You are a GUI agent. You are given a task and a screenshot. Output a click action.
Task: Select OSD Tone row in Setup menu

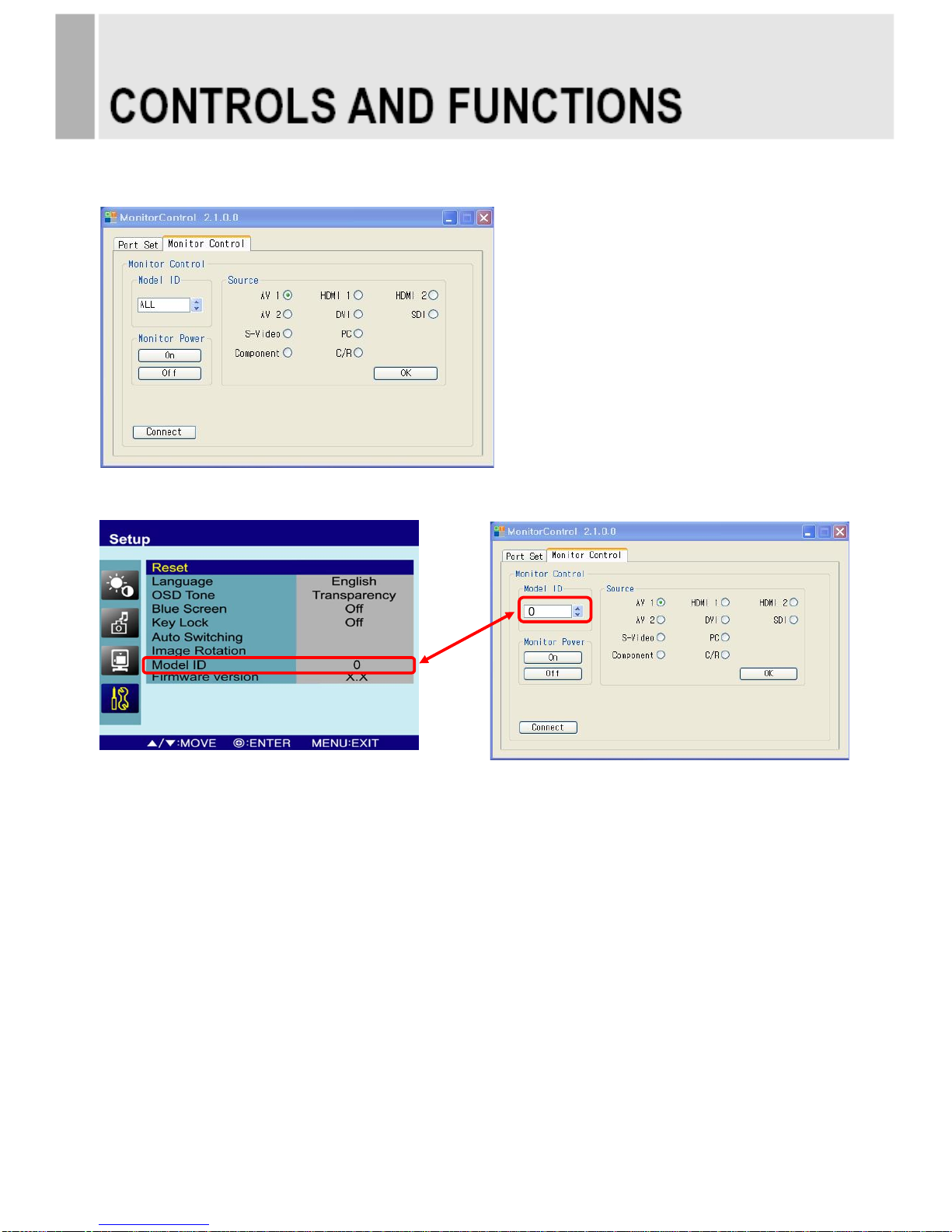(280, 595)
